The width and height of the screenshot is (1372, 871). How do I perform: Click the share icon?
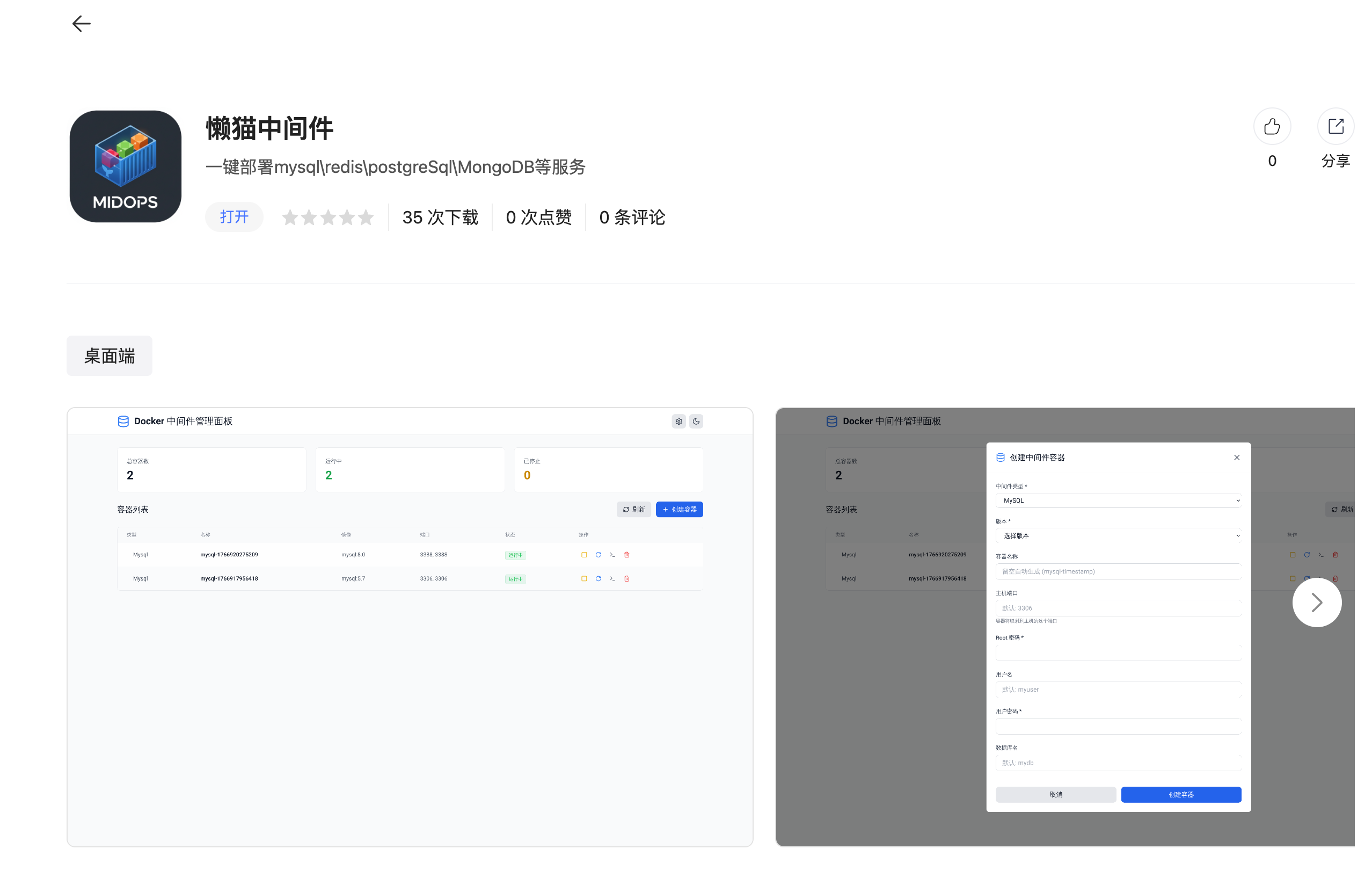tap(1335, 127)
